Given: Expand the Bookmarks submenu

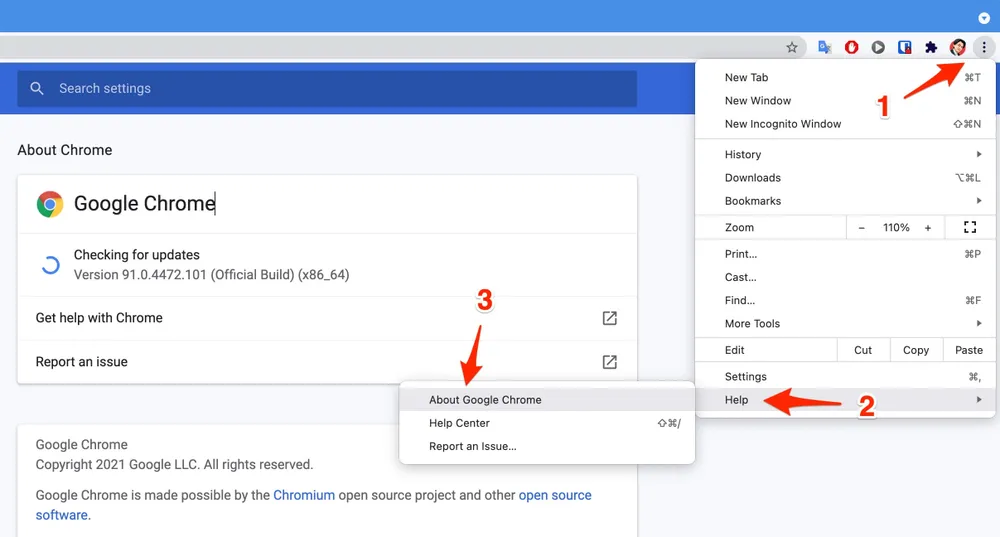Looking at the screenshot, I should point(845,201).
